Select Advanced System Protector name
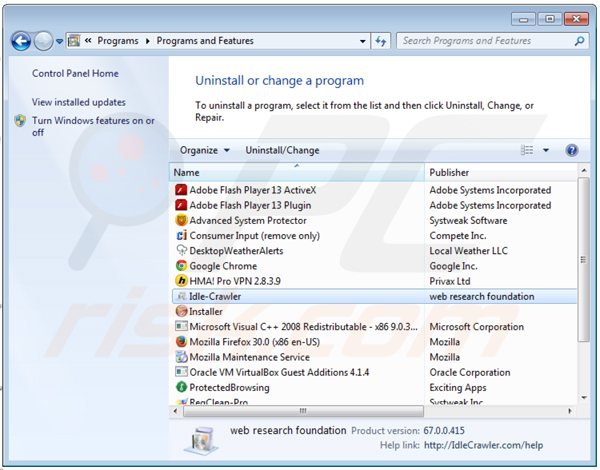Screen dimensions: 600x470 [248, 220]
